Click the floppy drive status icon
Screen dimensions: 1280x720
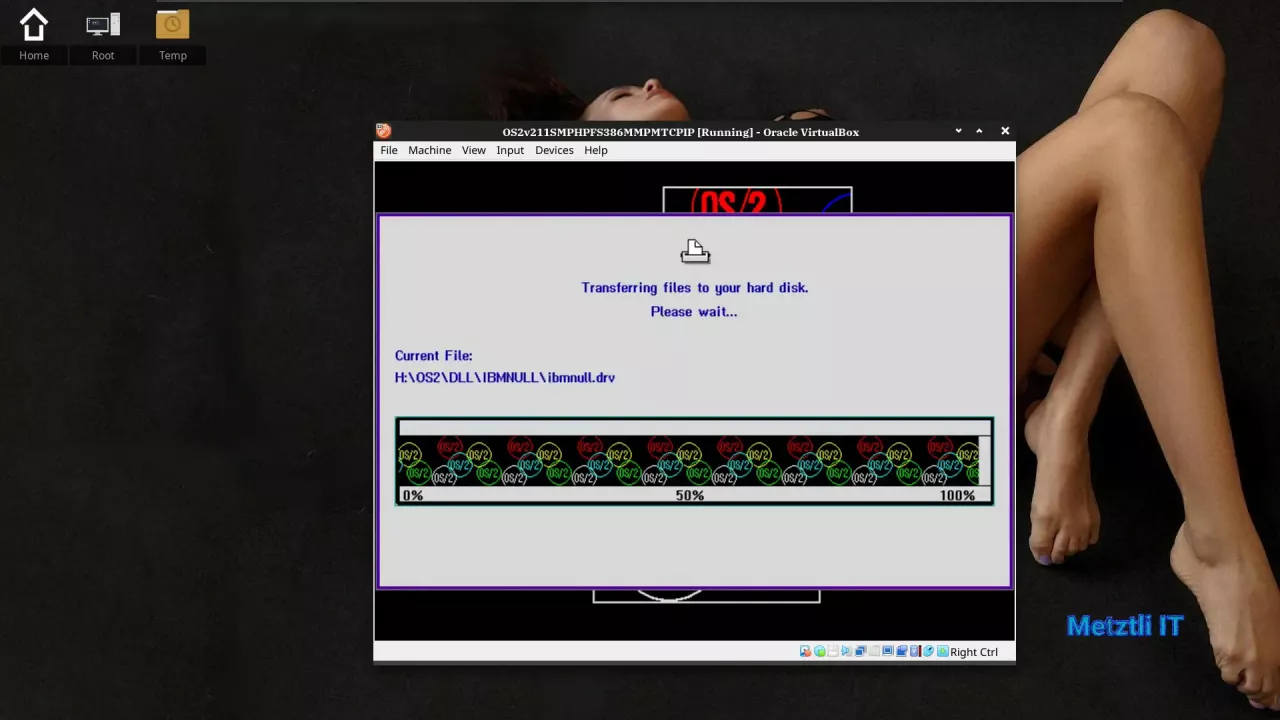[x=833, y=651]
